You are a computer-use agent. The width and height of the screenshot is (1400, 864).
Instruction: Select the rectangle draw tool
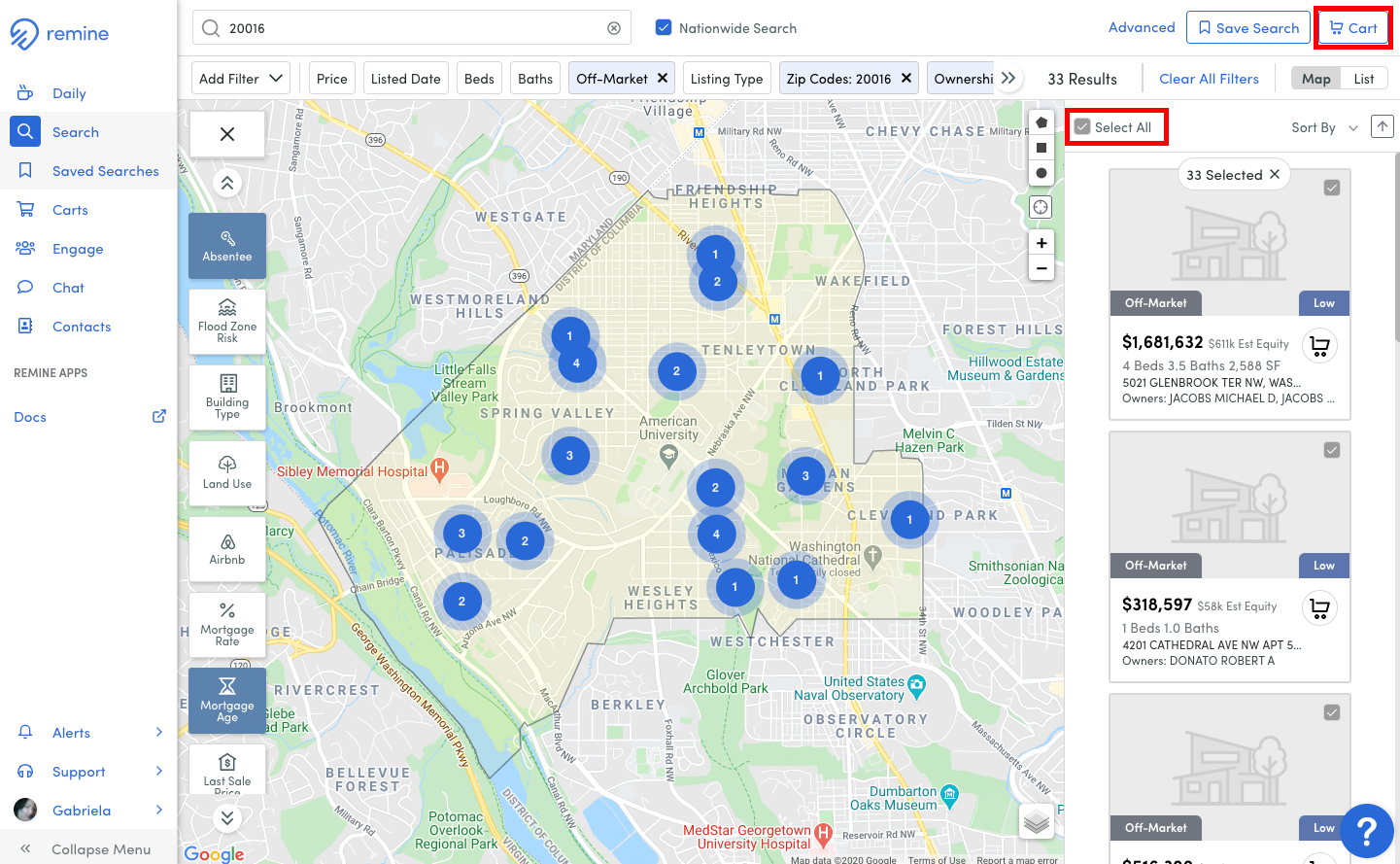pyautogui.click(x=1041, y=148)
